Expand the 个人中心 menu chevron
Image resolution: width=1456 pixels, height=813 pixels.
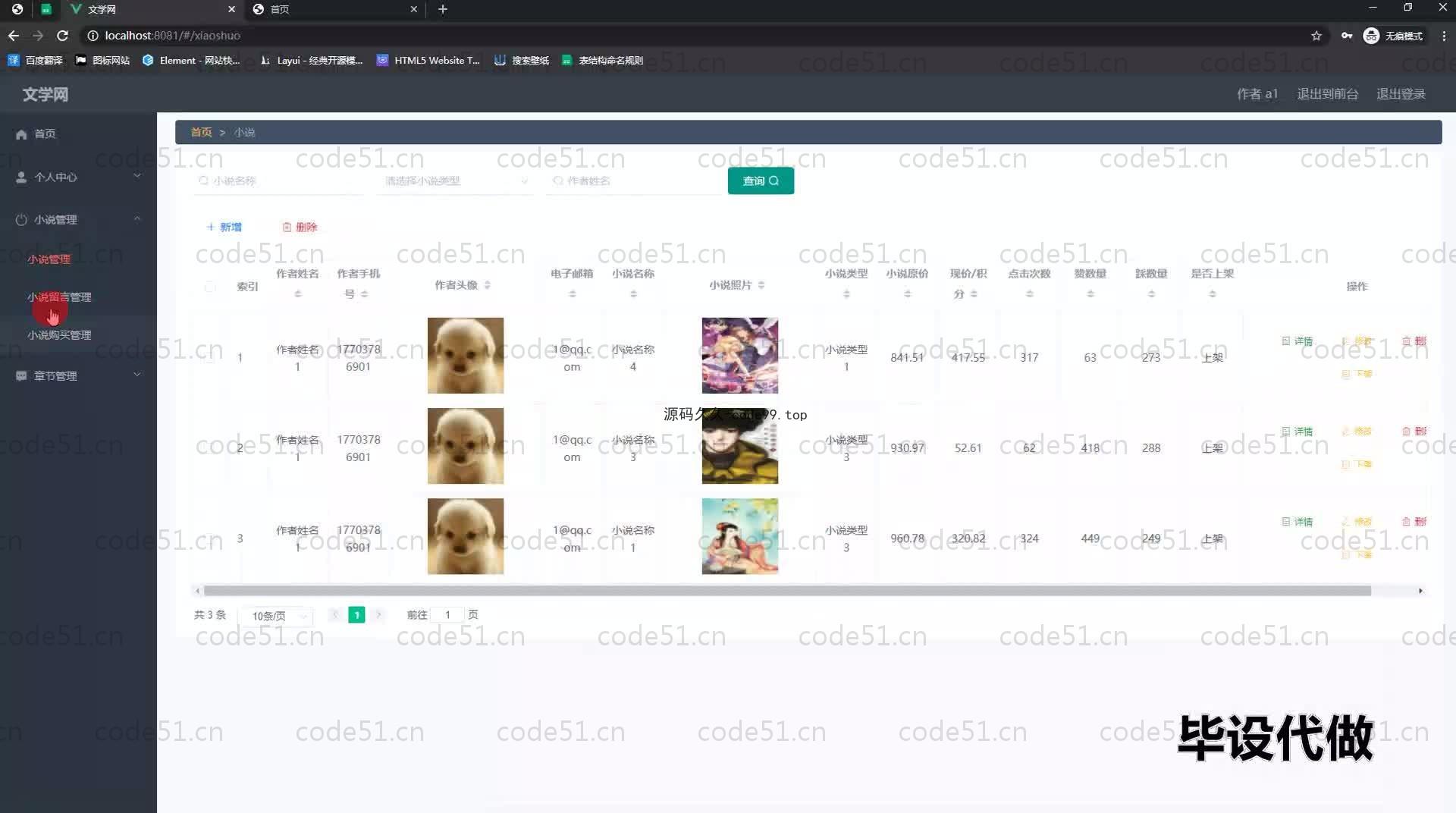pos(137,176)
